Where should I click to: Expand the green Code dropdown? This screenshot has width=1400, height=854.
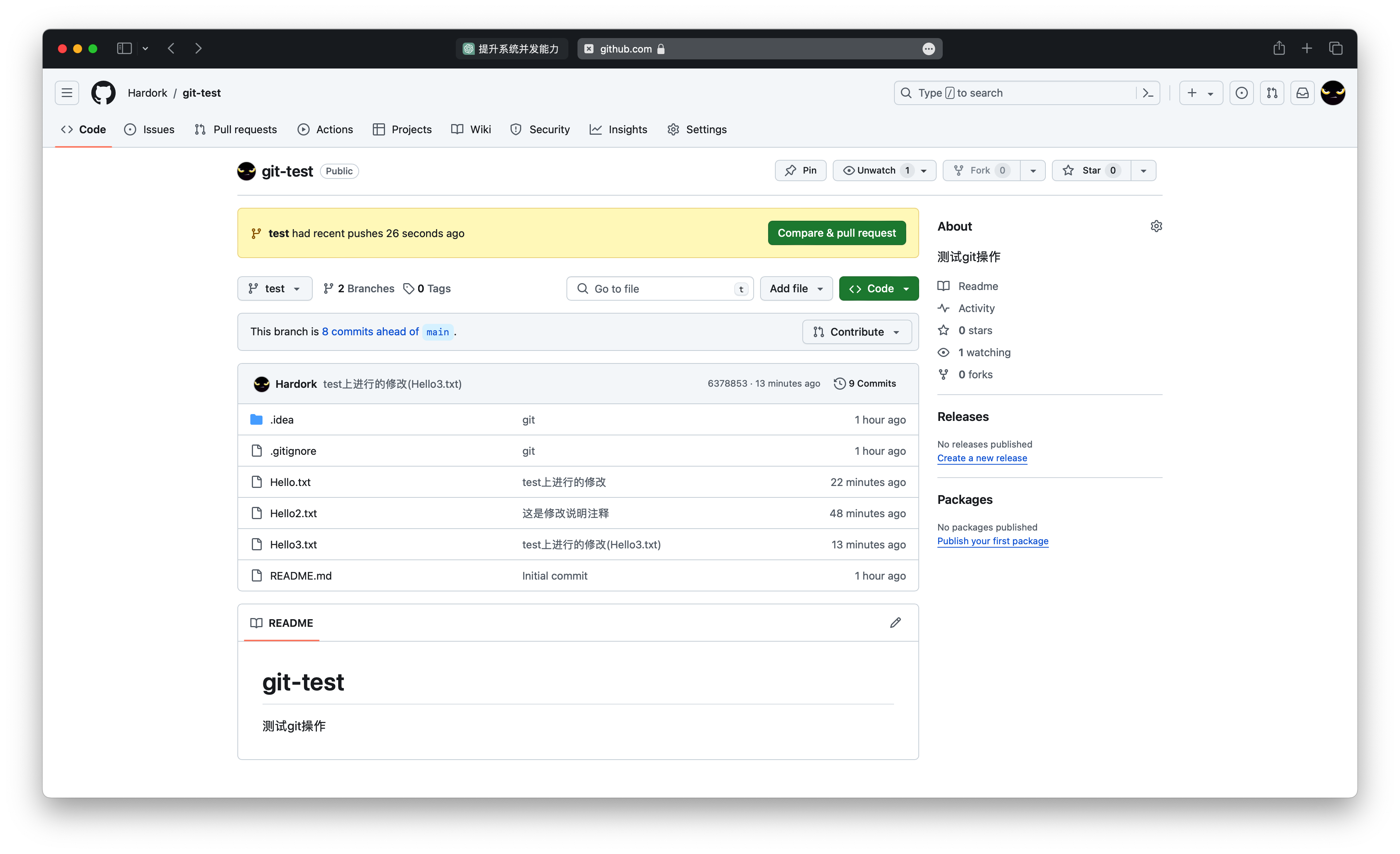point(879,288)
